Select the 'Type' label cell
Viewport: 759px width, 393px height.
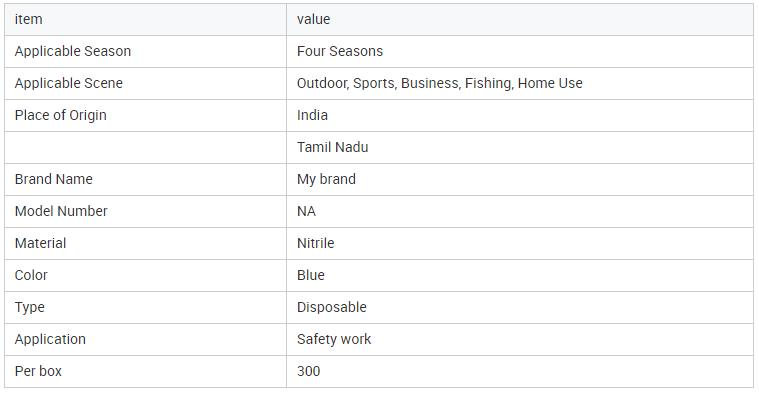pyautogui.click(x=145, y=307)
